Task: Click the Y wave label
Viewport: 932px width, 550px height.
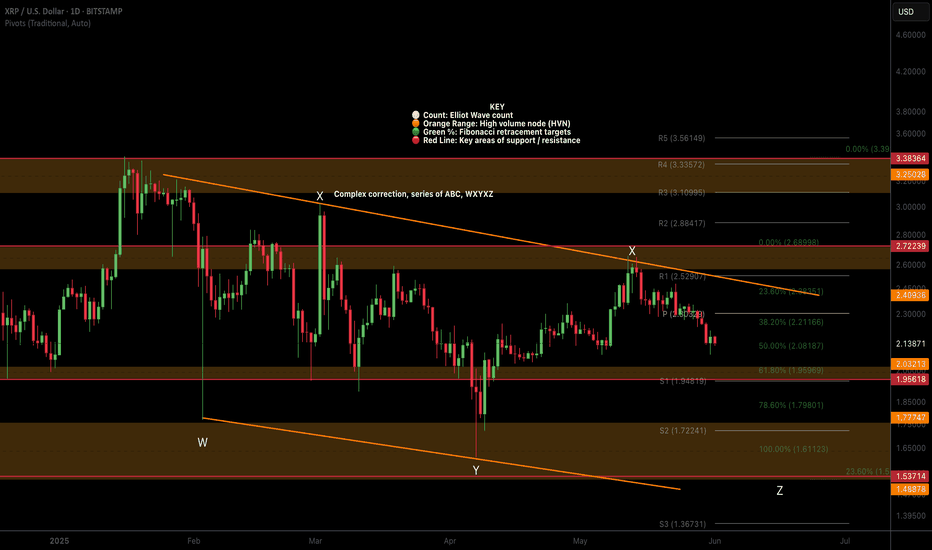Action: click(x=476, y=470)
